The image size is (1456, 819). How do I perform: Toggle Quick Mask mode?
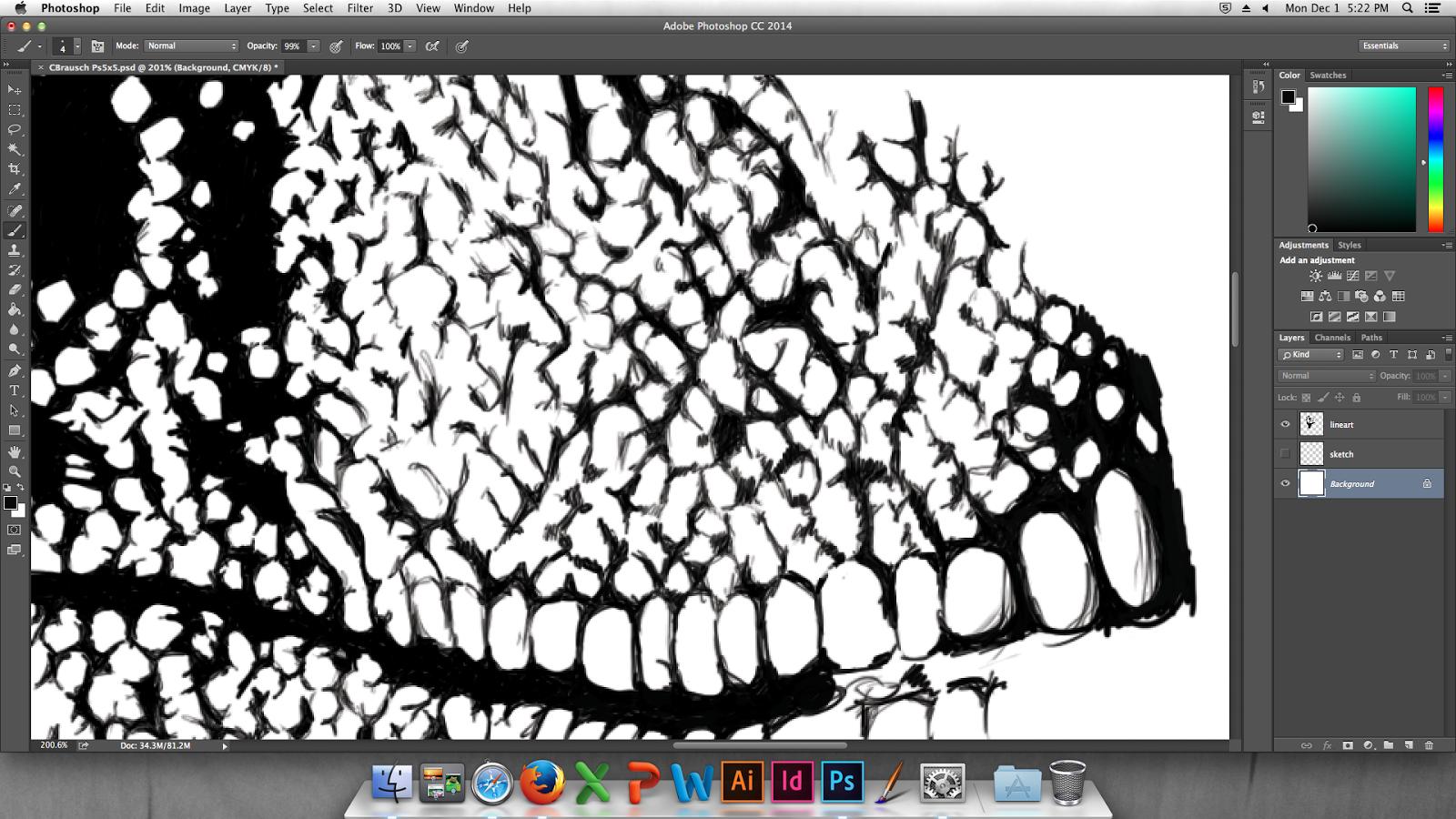[x=15, y=530]
